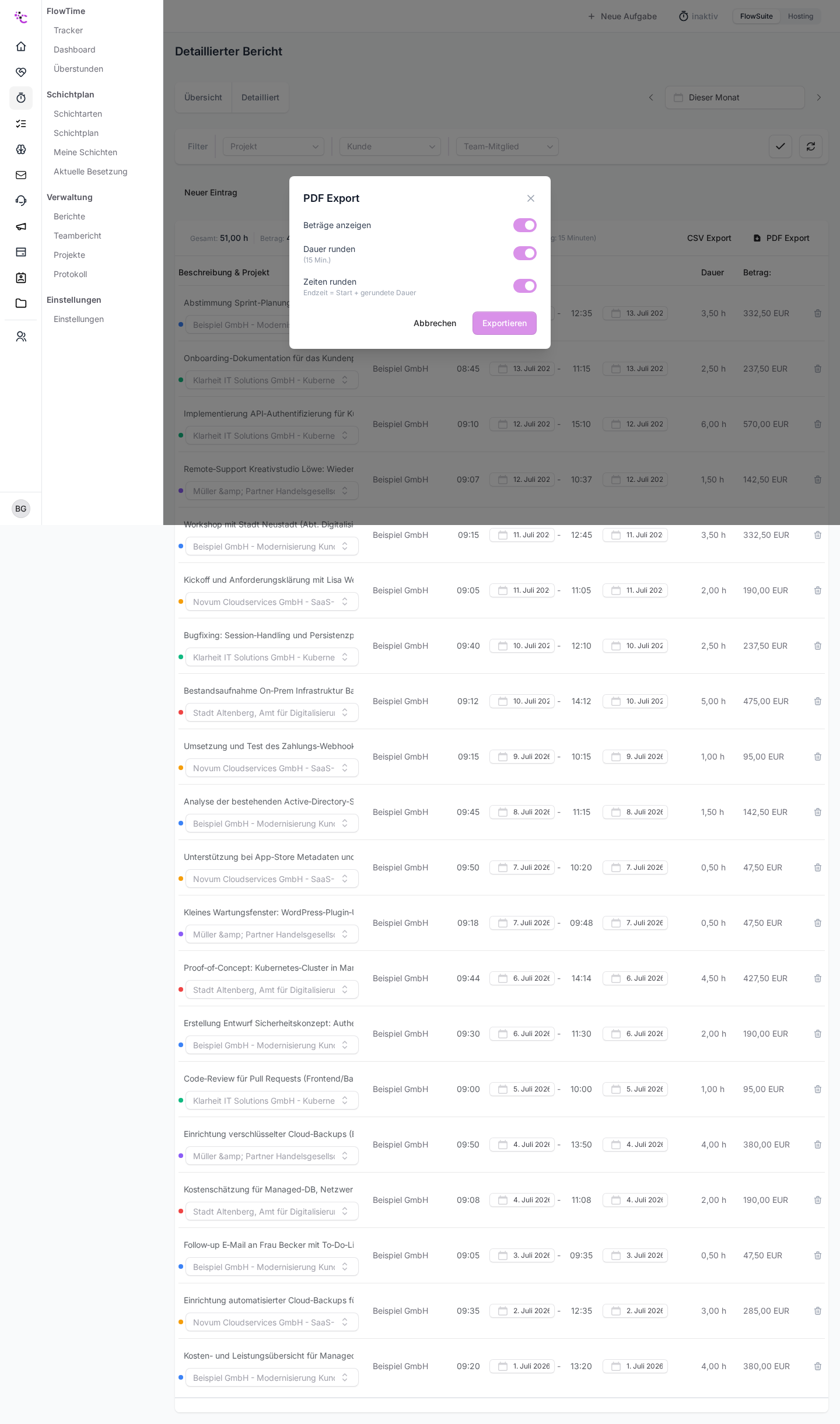Select Teambericht under Verwaltung
The height and width of the screenshot is (1424, 840).
tap(78, 236)
